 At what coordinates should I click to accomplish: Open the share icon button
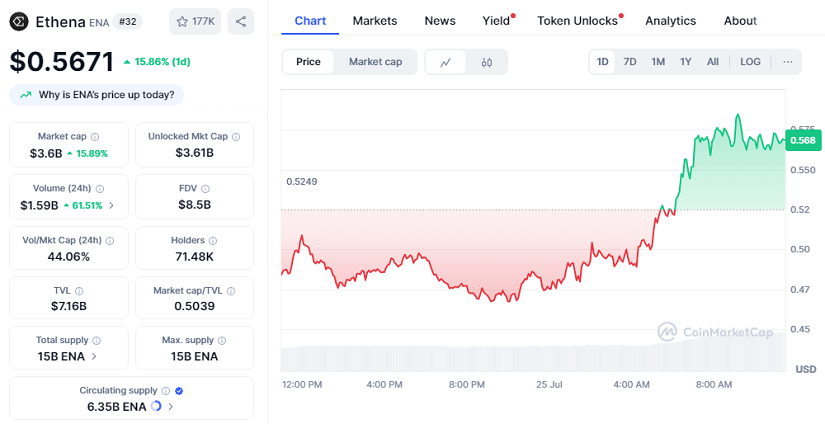(x=241, y=22)
